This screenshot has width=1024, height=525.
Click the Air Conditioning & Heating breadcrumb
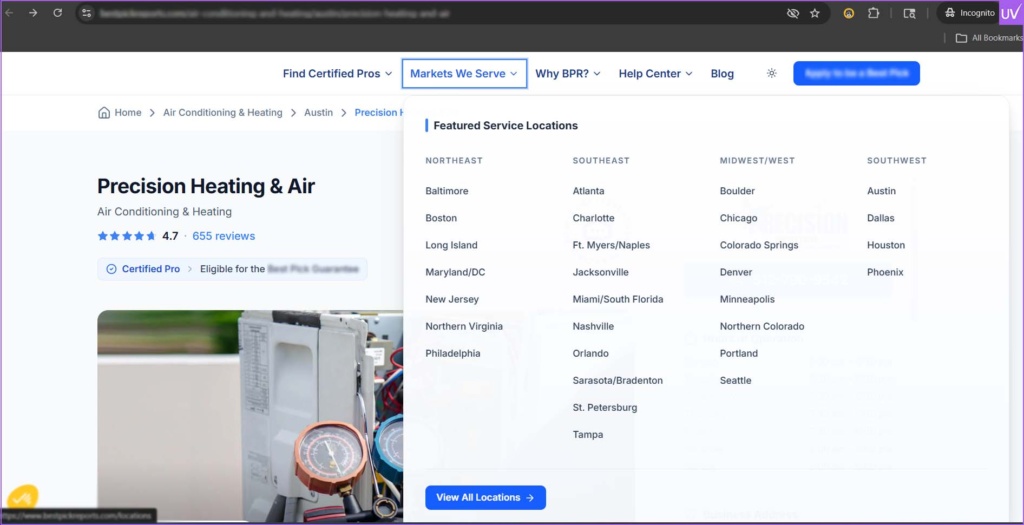pos(223,113)
